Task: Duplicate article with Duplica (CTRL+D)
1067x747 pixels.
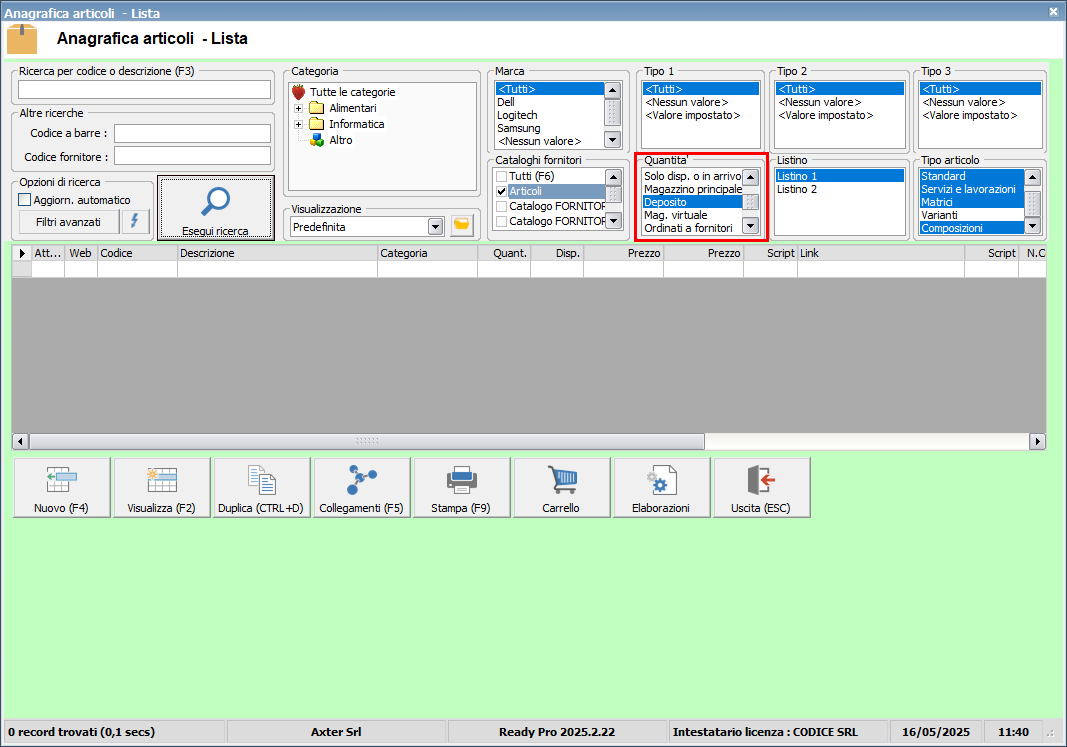Action: tap(261, 487)
